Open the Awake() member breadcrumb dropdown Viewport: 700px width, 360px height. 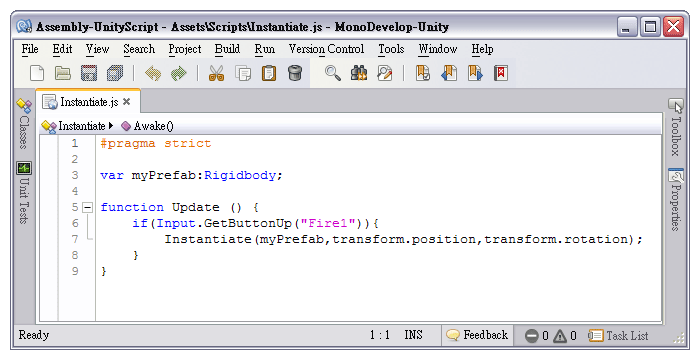tap(147, 126)
